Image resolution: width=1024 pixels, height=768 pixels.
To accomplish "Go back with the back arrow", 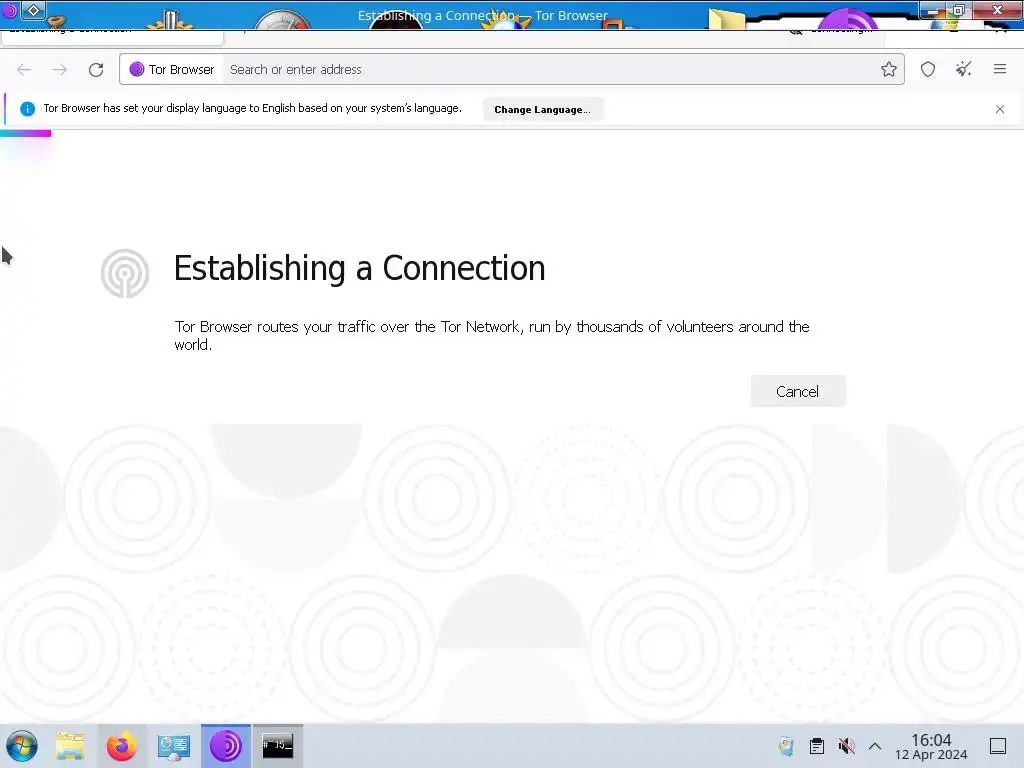I will (x=24, y=69).
